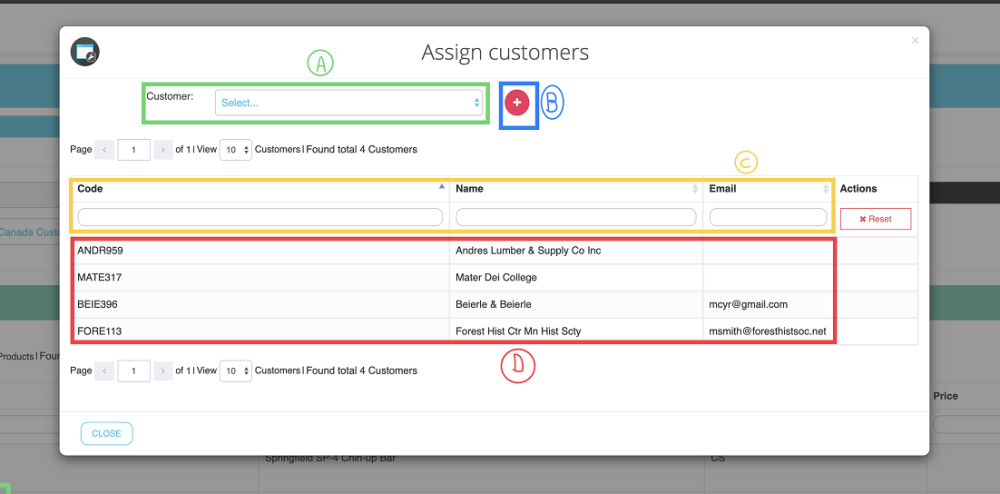Click the msmith@foresthistsoc.net email cell
This screenshot has width=1000, height=494.
768,331
